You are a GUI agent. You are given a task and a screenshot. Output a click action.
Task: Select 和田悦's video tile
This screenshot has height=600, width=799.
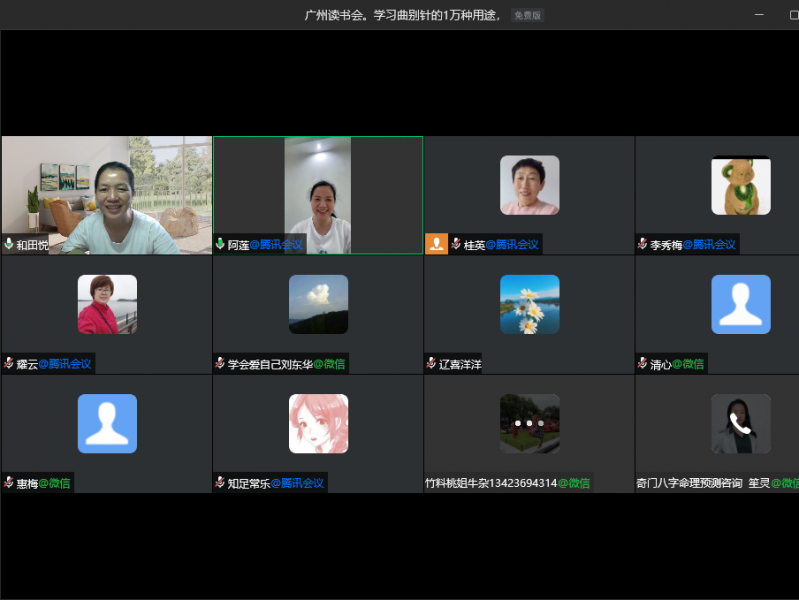[106, 190]
